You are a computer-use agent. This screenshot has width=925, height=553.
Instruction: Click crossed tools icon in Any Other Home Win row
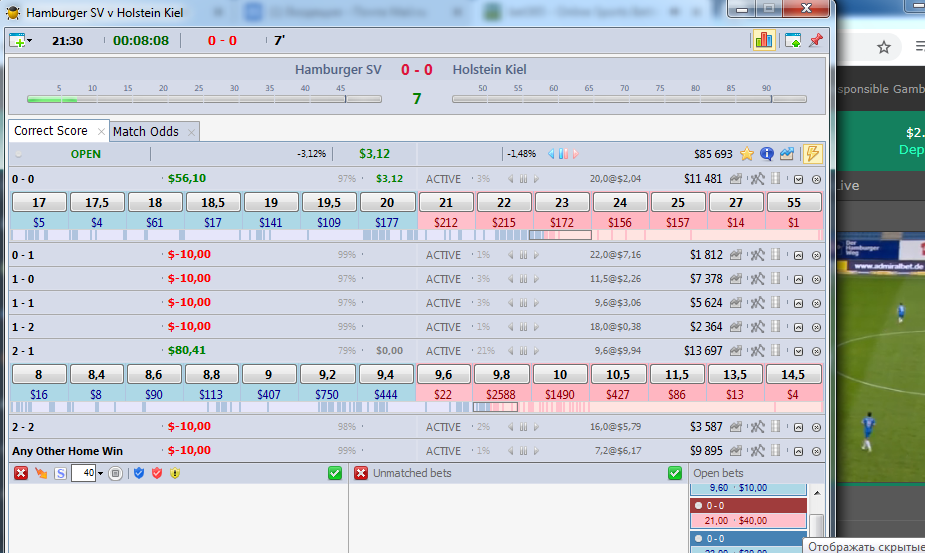click(757, 451)
